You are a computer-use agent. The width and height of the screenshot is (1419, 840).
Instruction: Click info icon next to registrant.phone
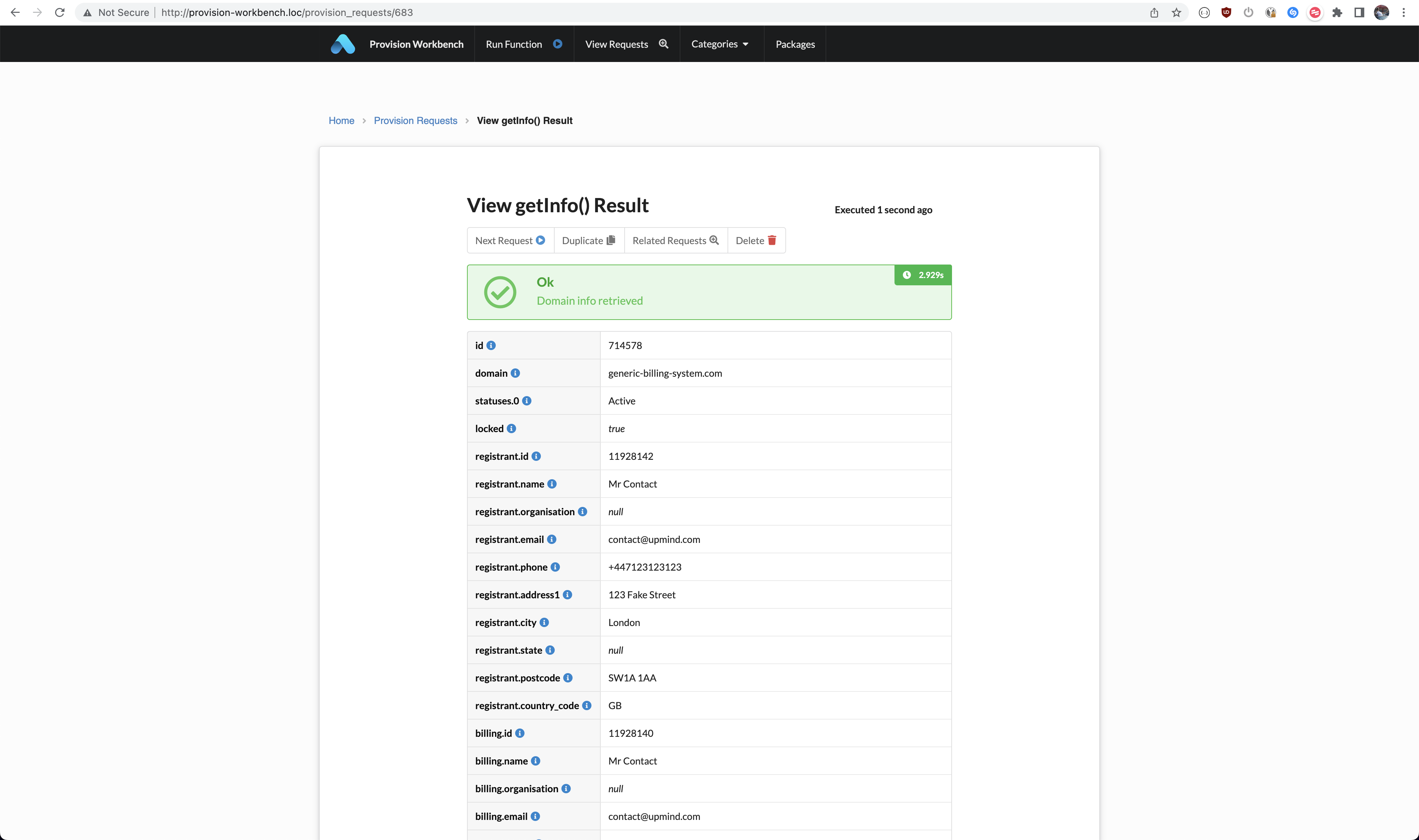[x=555, y=567]
